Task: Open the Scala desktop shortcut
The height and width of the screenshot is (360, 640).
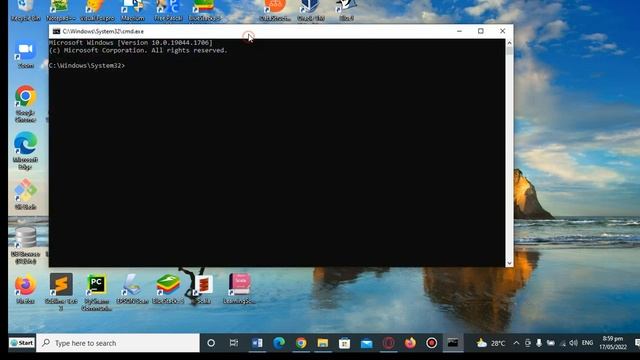Action: (203, 289)
